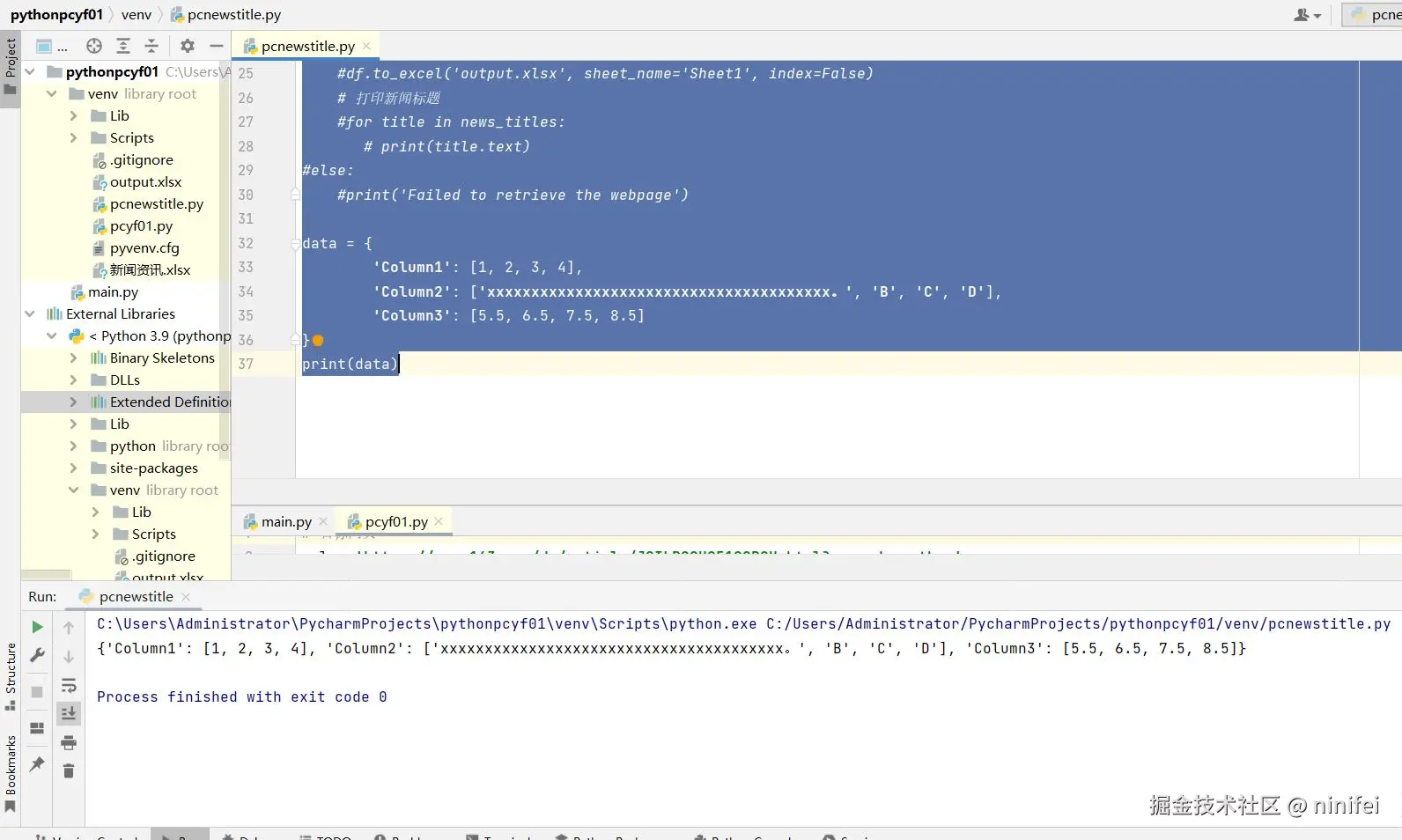Image resolution: width=1402 pixels, height=840 pixels.
Task: Select output.xlsx in the project tree
Action: point(145,181)
